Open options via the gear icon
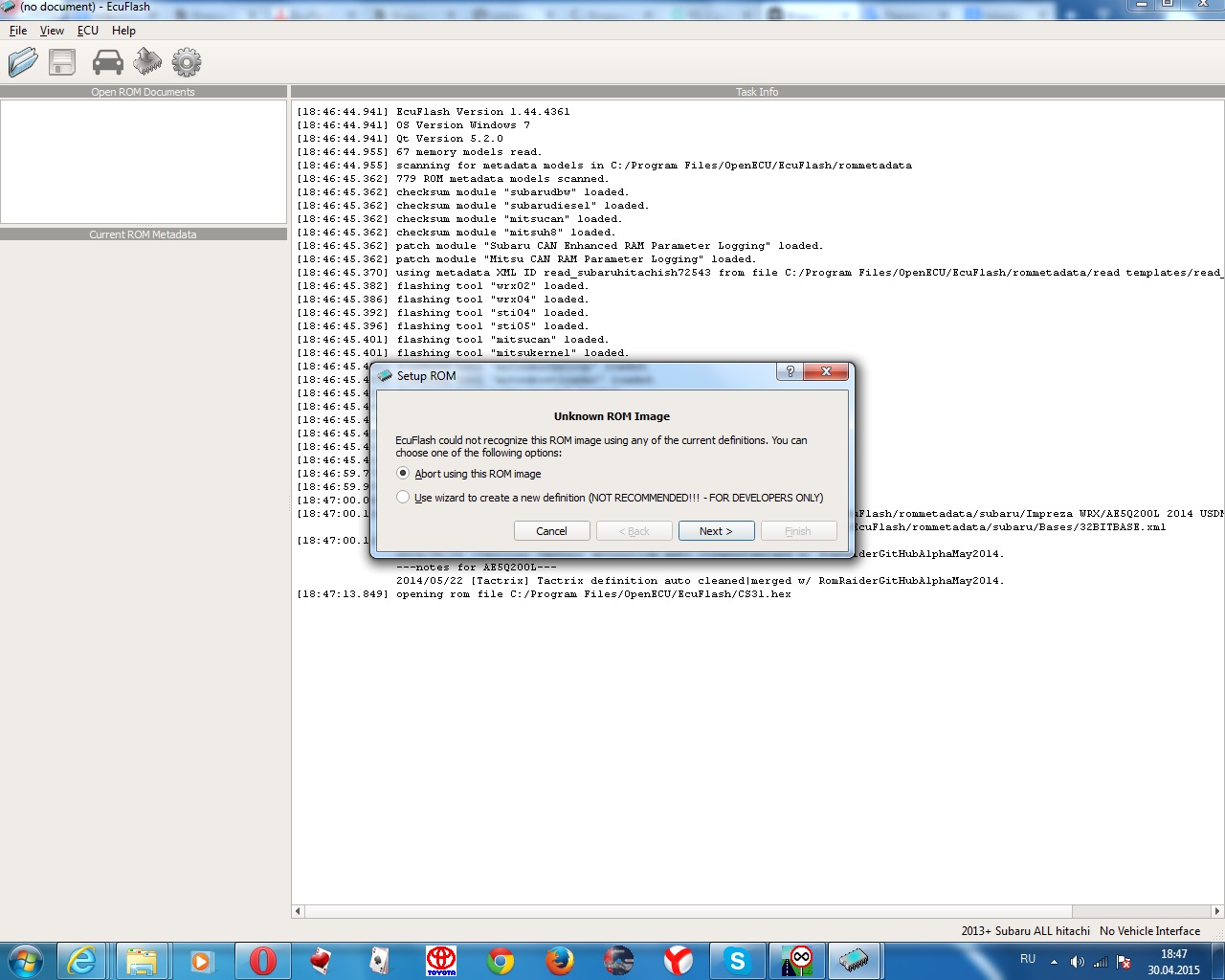Image resolution: width=1225 pixels, height=980 pixels. coord(187,63)
